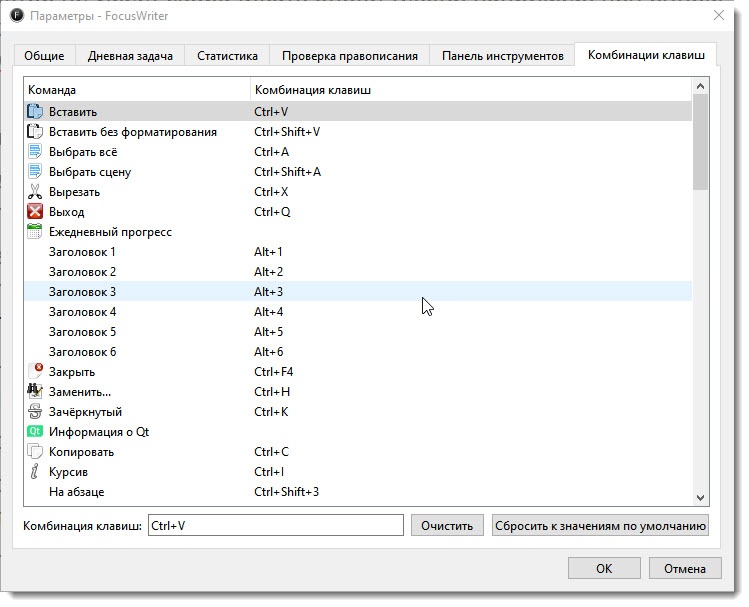
Task: Click the vertical scrollbar thumb
Action: [700, 142]
